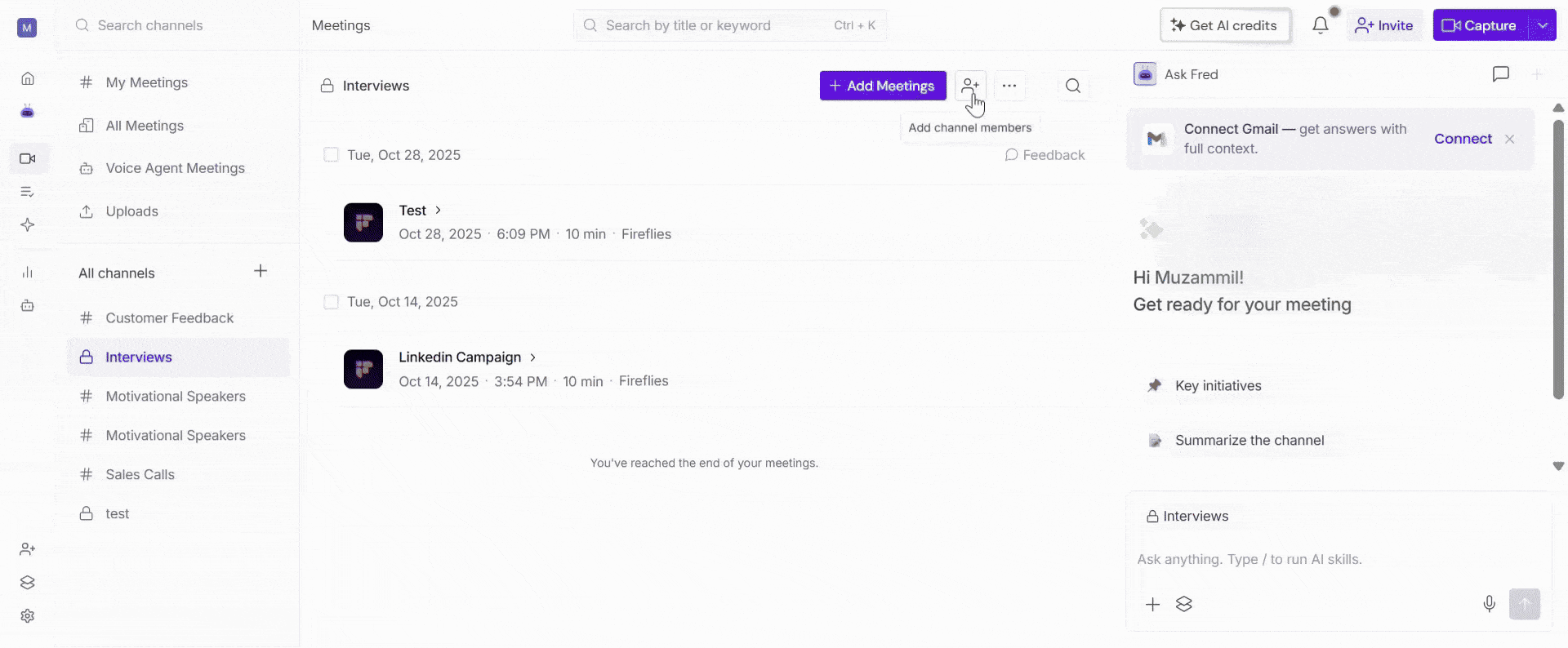This screenshot has width=1568, height=648.
Task: Click the Ask anything input field
Action: [x=1339, y=560]
